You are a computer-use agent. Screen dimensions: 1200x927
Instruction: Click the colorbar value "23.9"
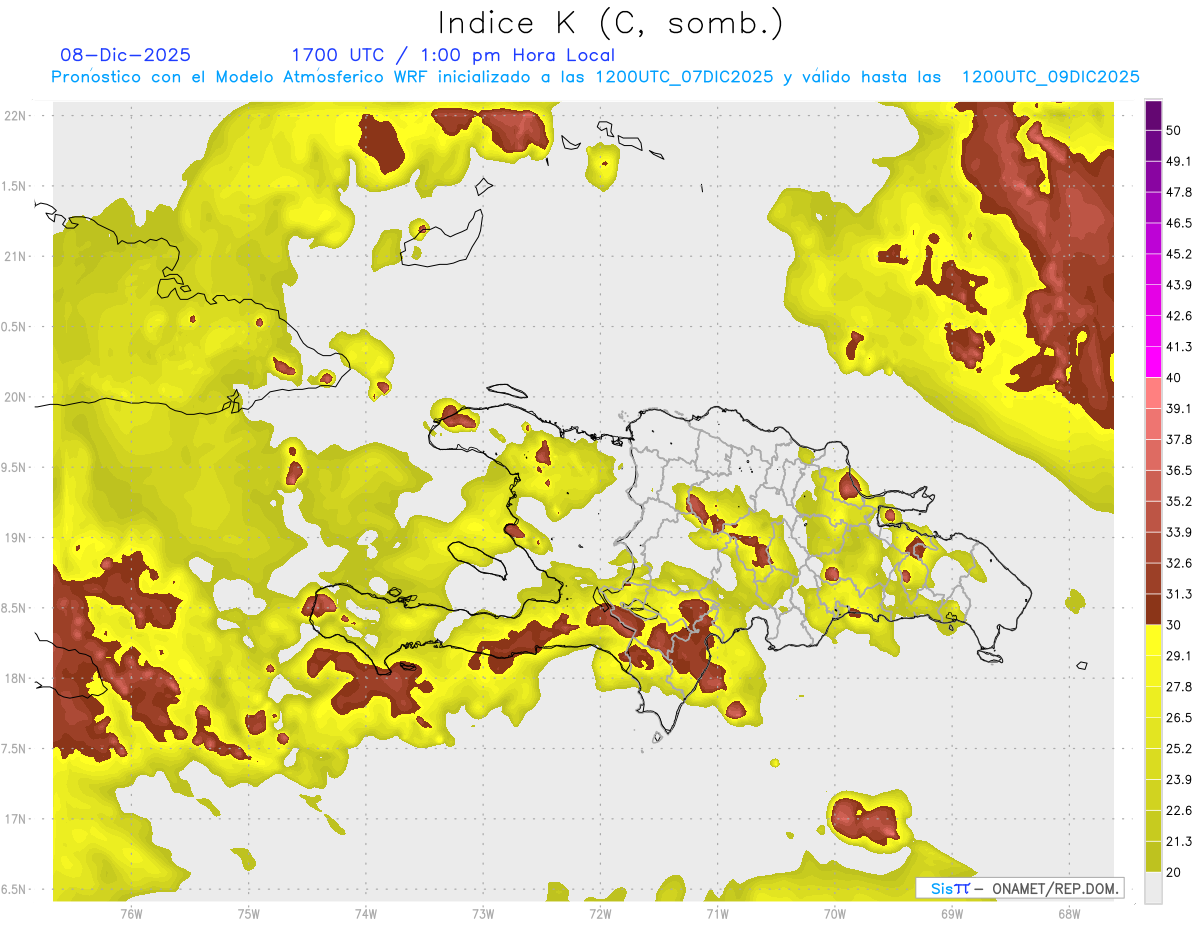[x=1179, y=780]
